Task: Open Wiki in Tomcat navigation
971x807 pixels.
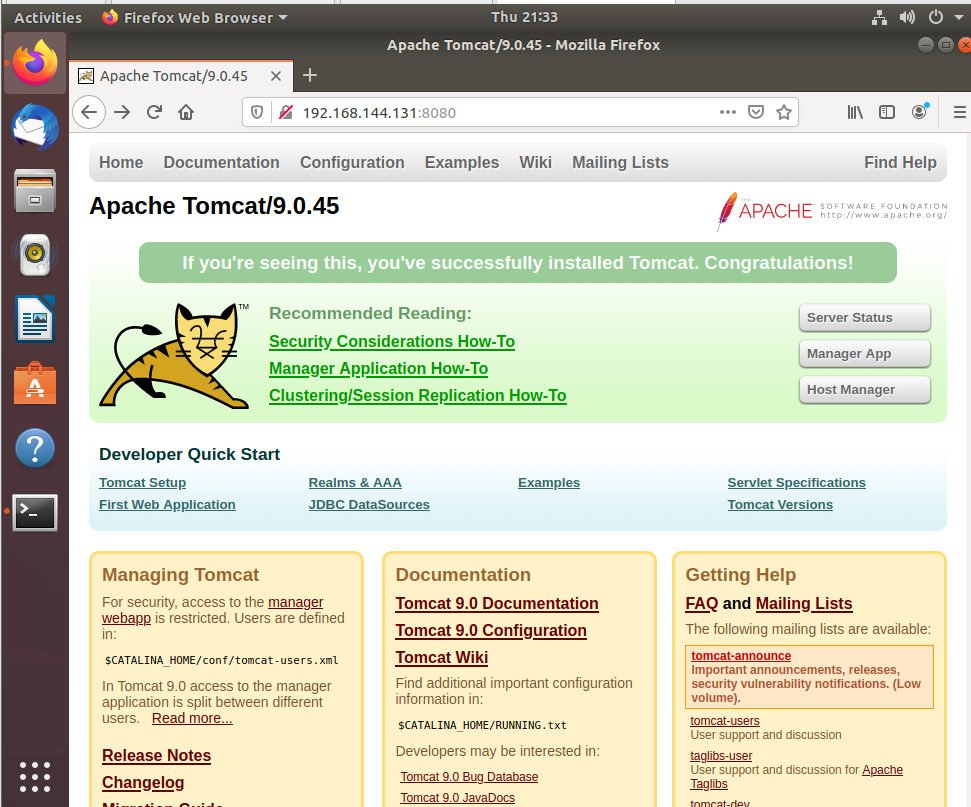Action: (535, 162)
